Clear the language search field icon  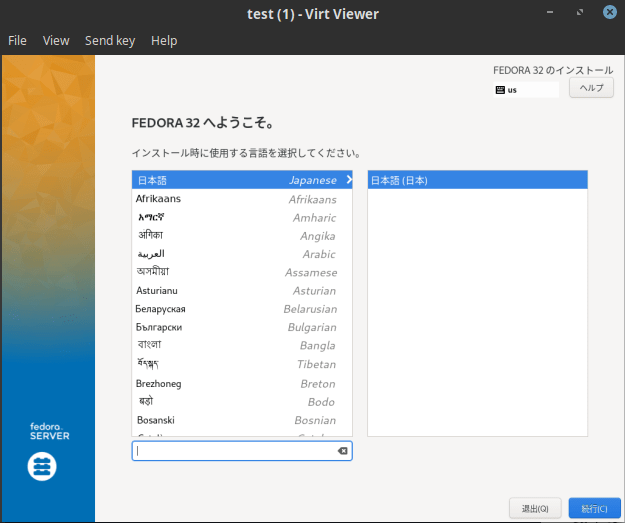click(x=342, y=451)
